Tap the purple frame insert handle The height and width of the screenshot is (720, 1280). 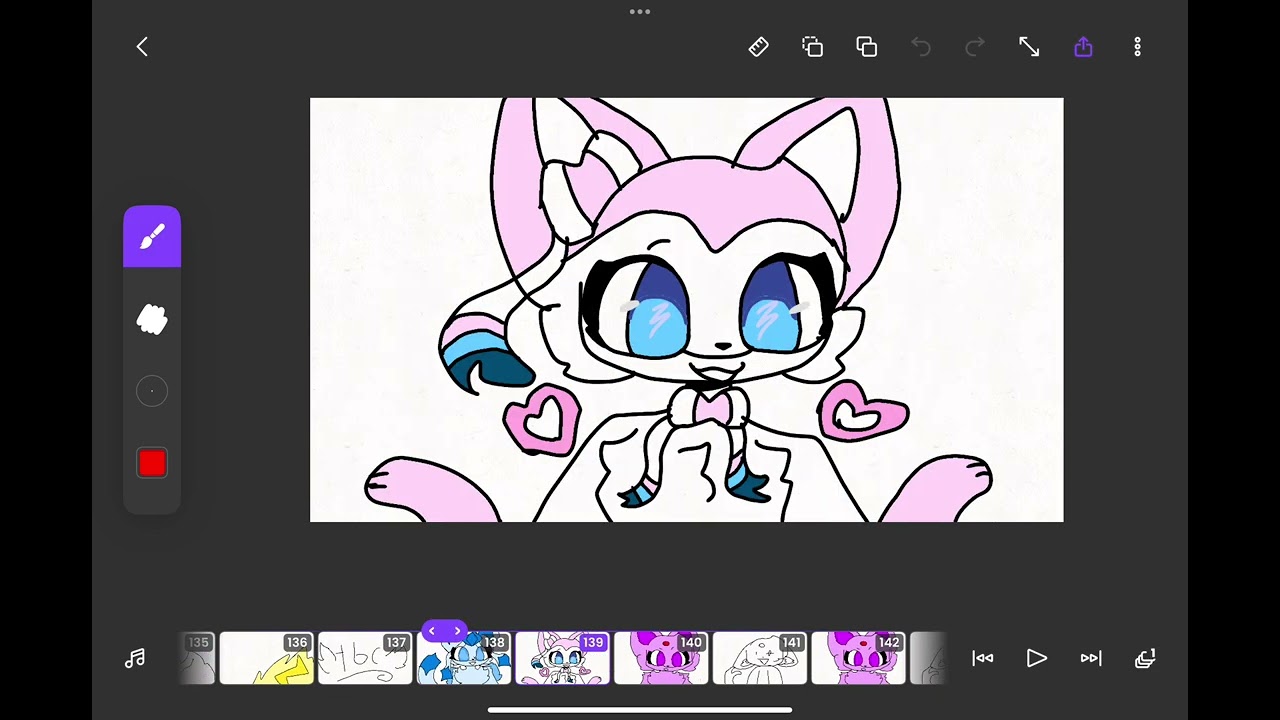[x=444, y=631]
